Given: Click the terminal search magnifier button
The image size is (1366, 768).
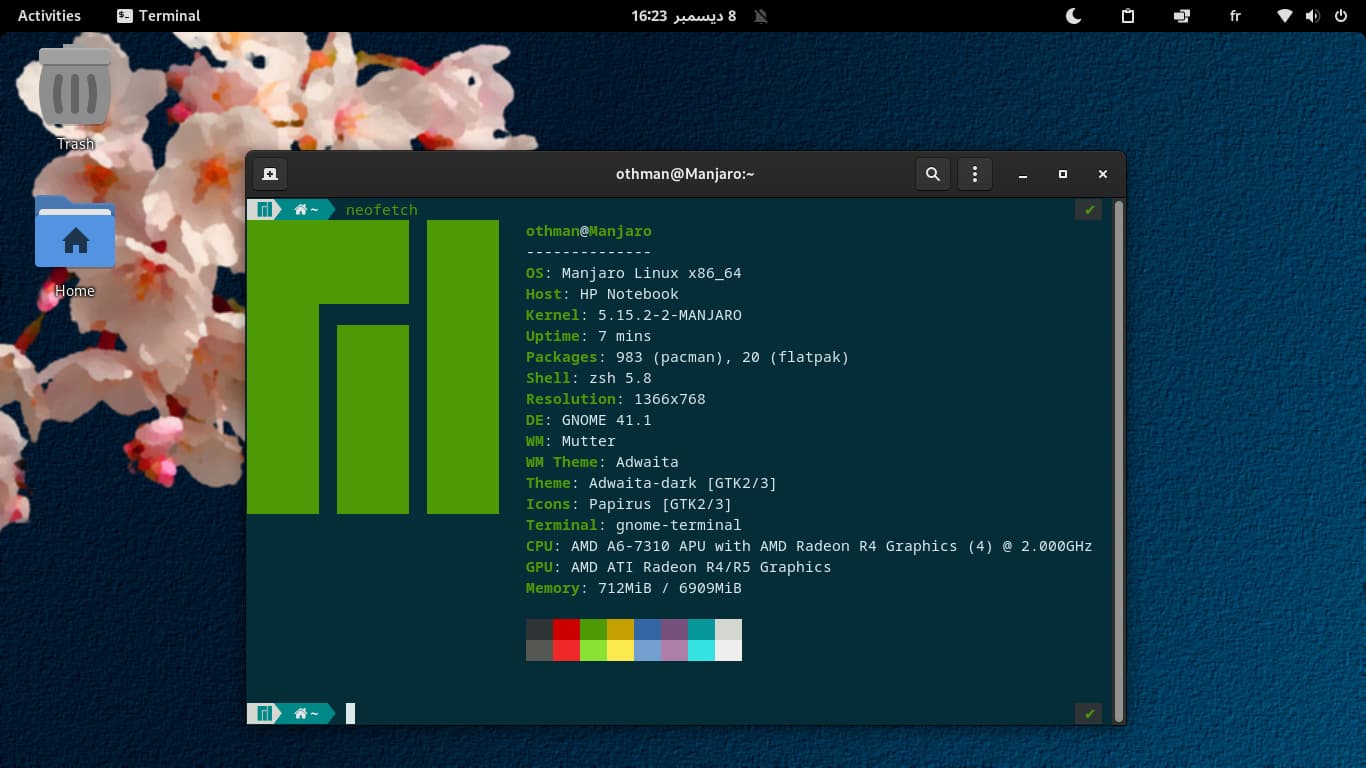Looking at the screenshot, I should [933, 174].
